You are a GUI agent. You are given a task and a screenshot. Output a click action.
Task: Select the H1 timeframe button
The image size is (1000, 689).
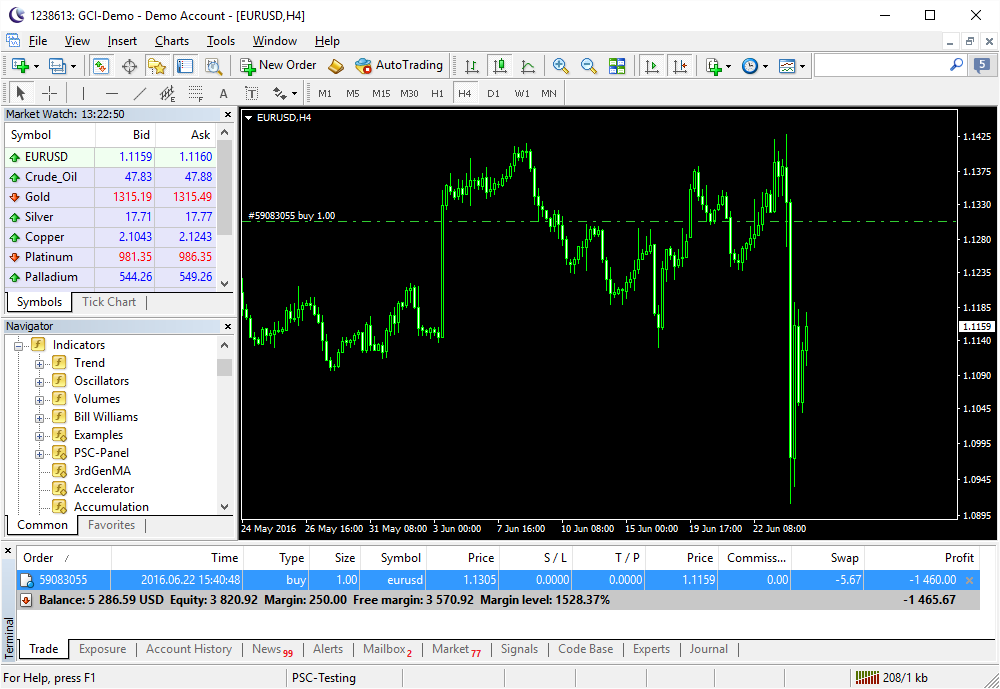coord(437,93)
